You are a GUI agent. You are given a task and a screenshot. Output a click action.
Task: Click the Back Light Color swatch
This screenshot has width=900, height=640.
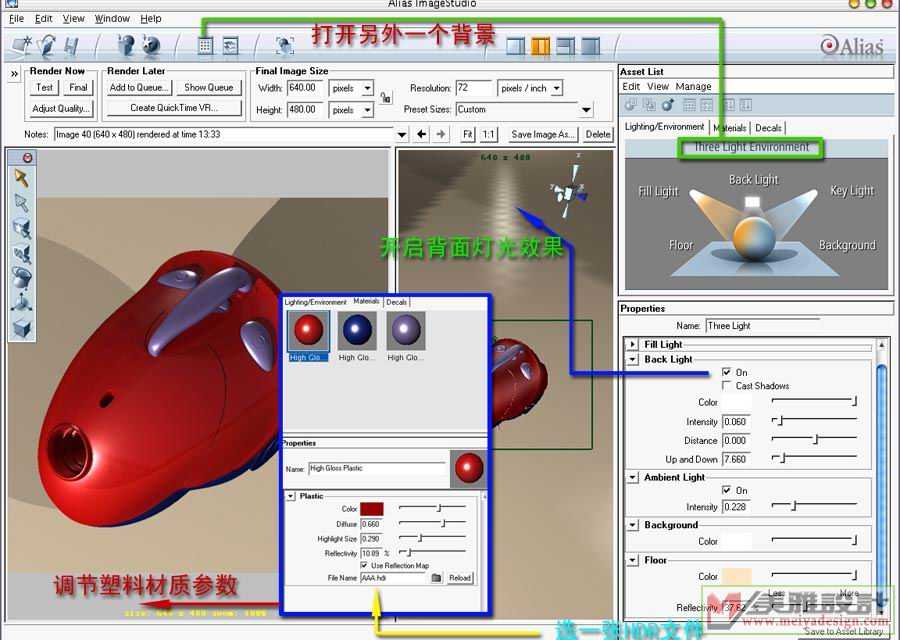736,402
